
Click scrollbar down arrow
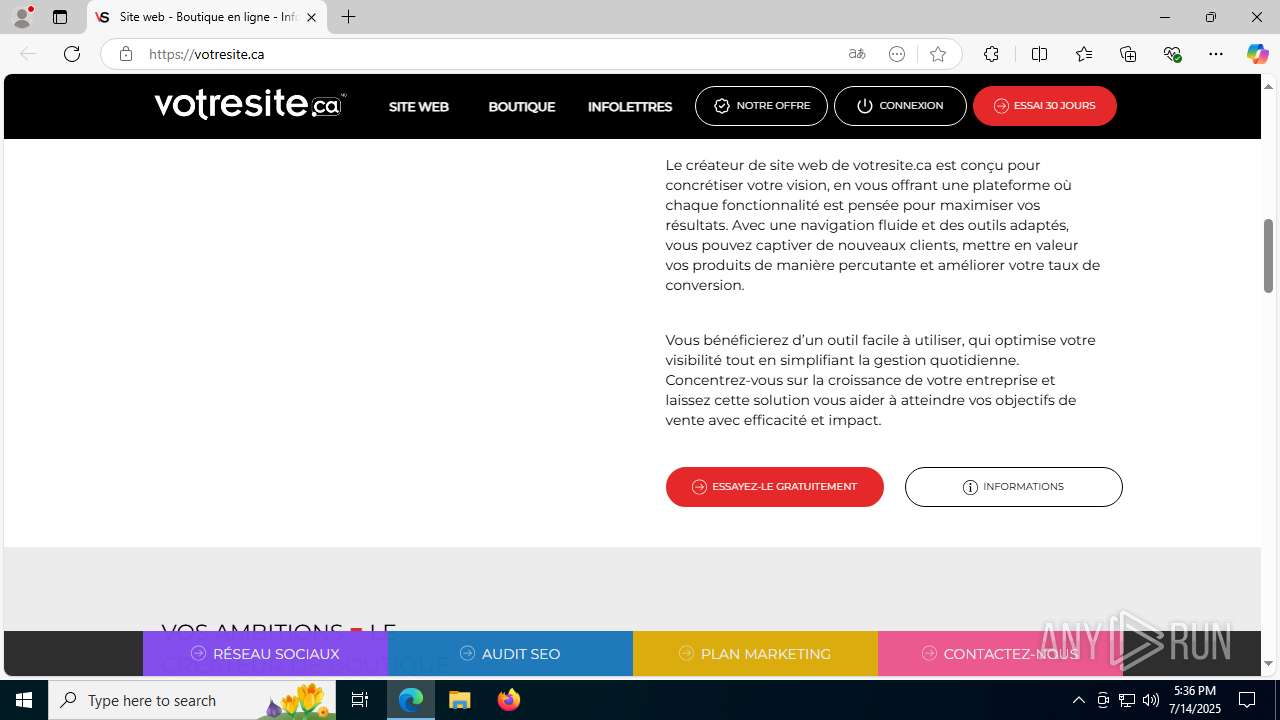pyautogui.click(x=1269, y=664)
